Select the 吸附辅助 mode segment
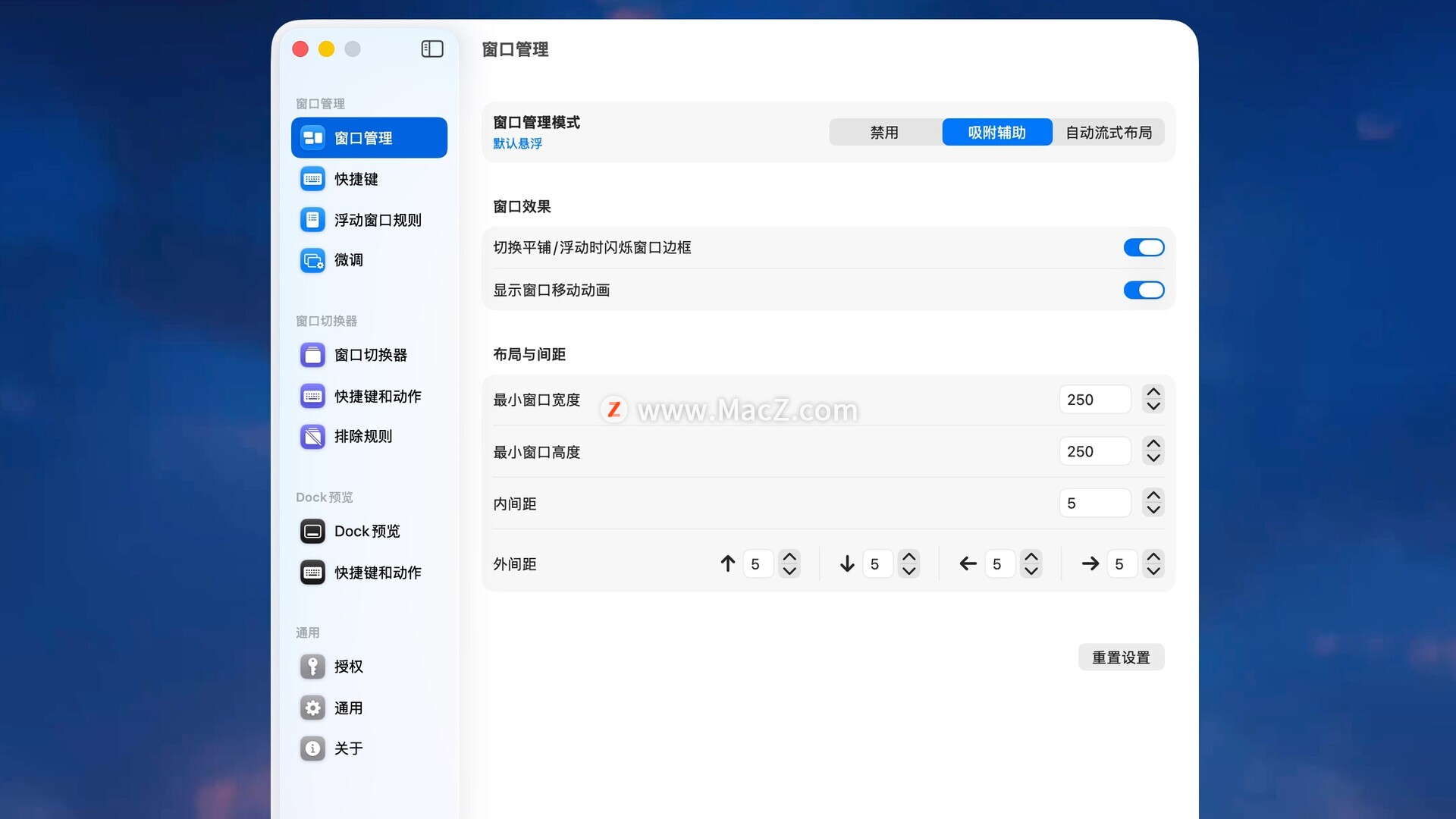The image size is (1456, 819). [996, 132]
